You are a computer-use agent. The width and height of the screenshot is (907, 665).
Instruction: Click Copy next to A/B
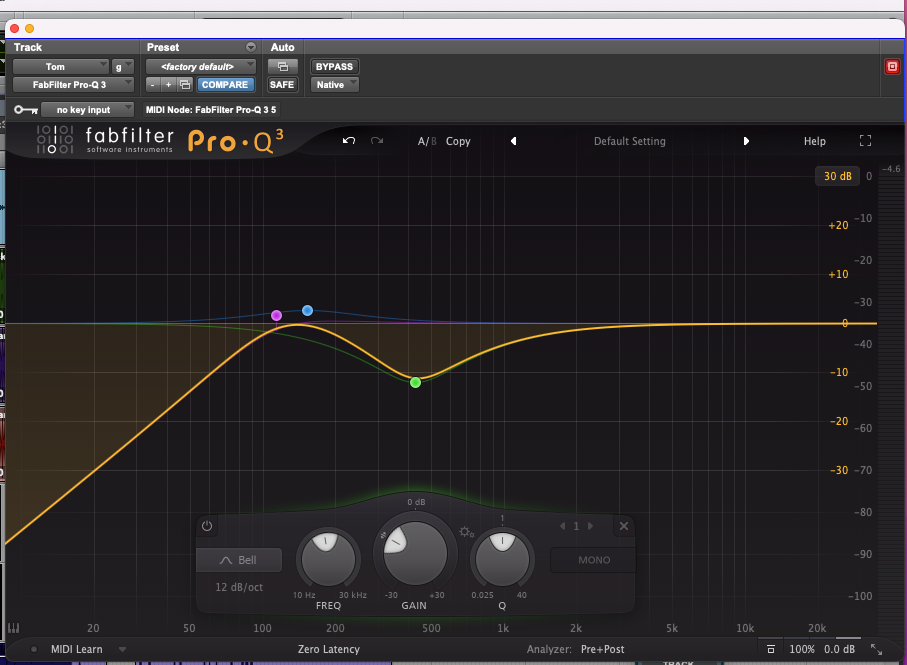pyautogui.click(x=458, y=141)
